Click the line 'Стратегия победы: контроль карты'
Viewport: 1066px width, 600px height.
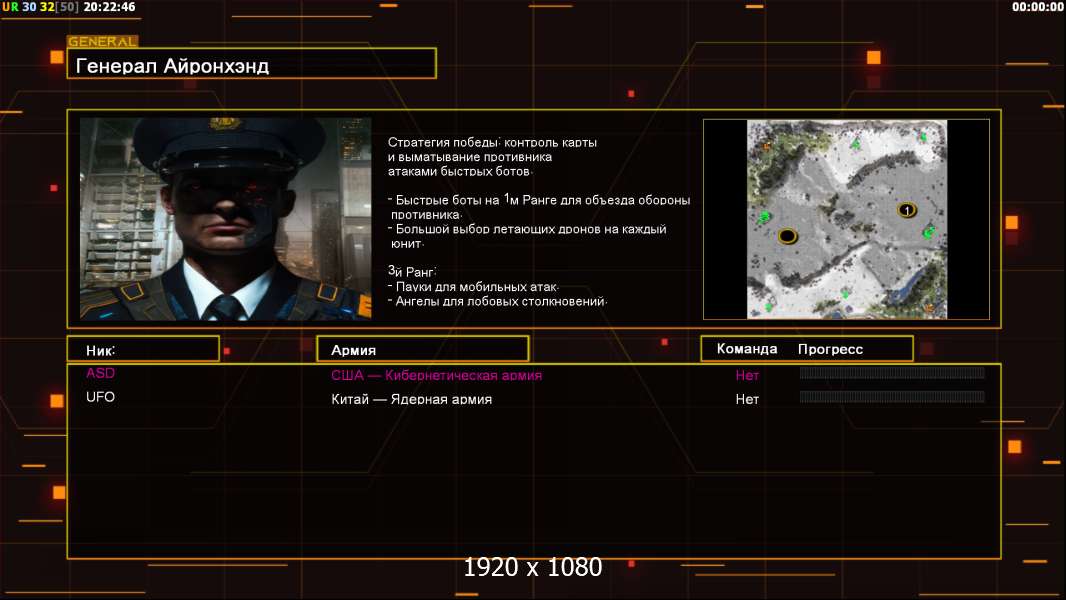(492, 142)
